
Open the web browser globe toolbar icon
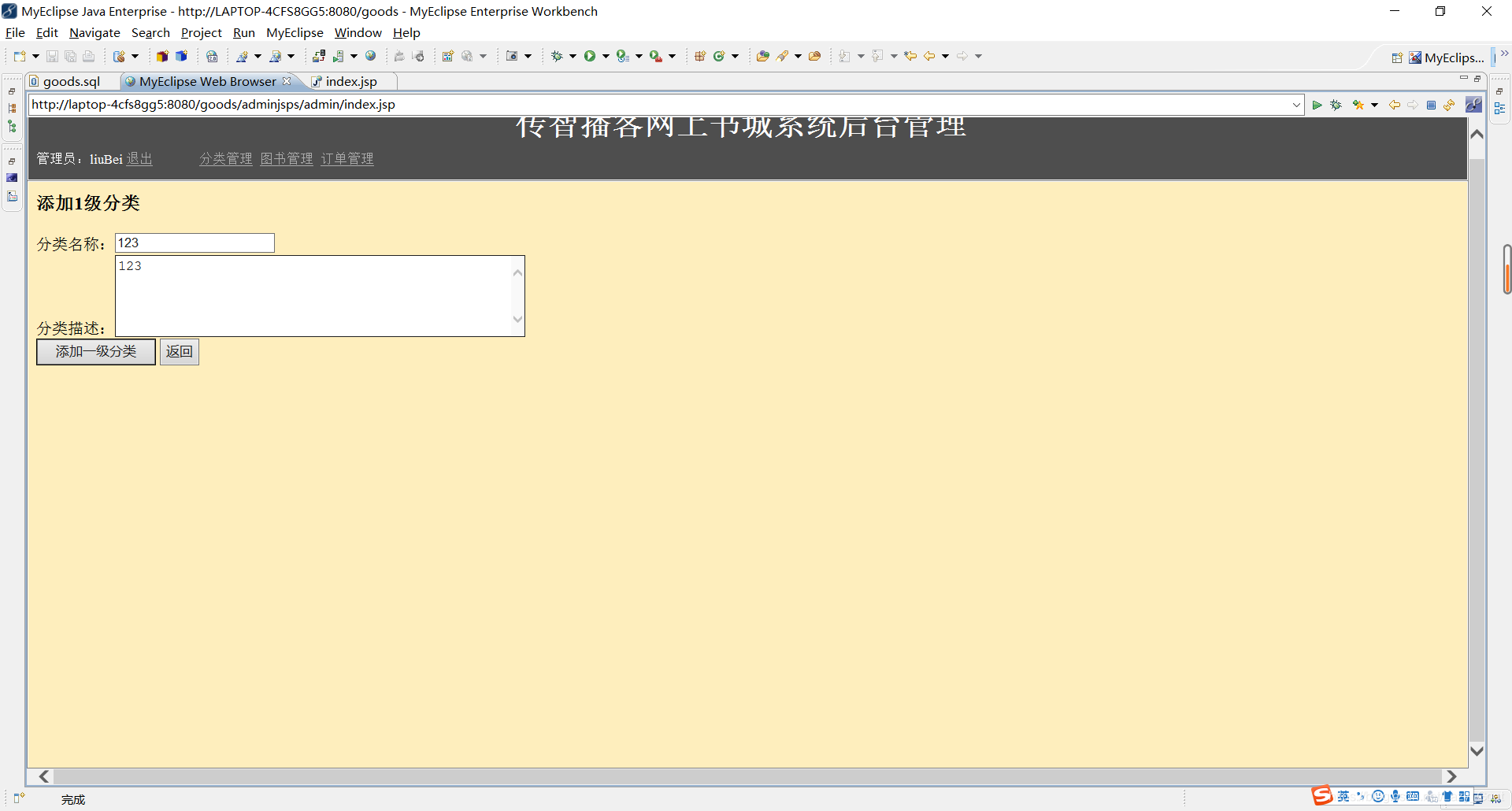point(371,56)
